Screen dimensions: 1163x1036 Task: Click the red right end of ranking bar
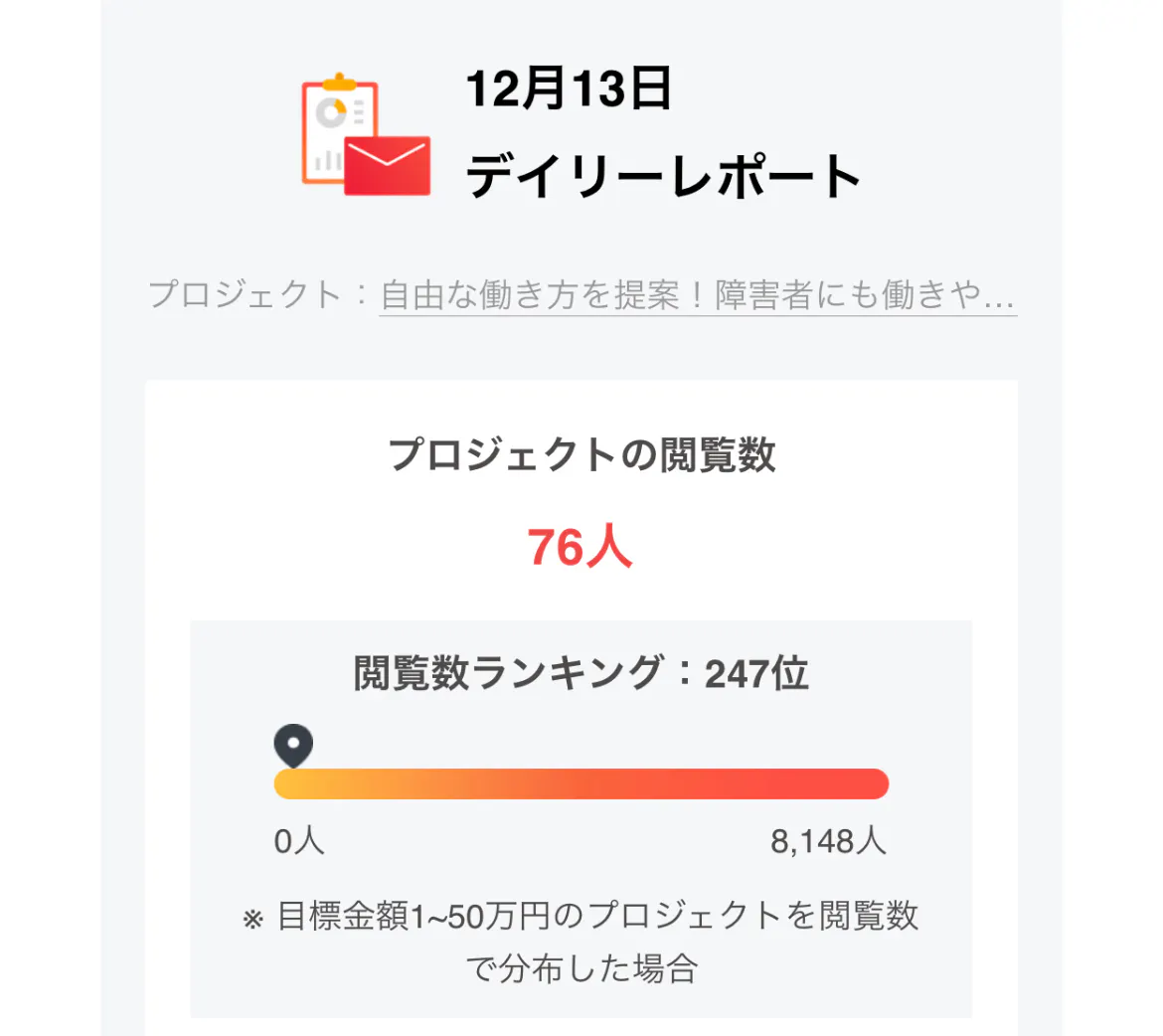pyautogui.click(x=873, y=783)
